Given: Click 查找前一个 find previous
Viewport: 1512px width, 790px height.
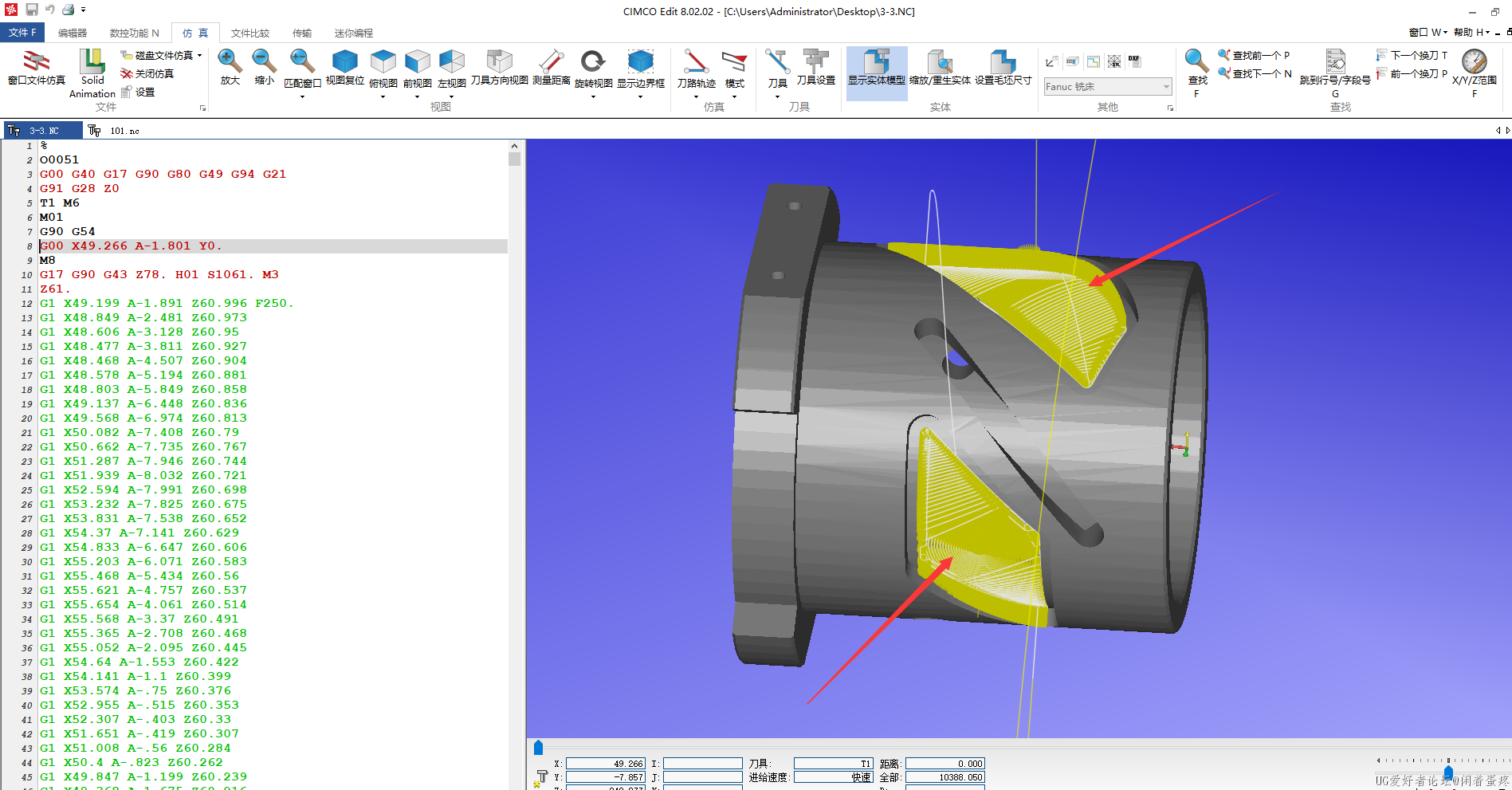Looking at the screenshot, I should [x=1254, y=55].
